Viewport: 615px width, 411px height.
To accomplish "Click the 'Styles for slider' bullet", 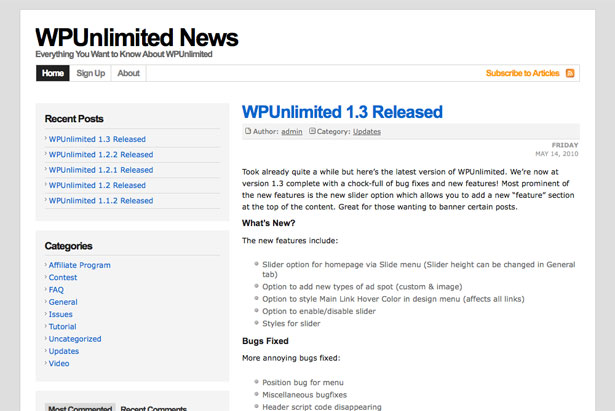I will [291, 324].
